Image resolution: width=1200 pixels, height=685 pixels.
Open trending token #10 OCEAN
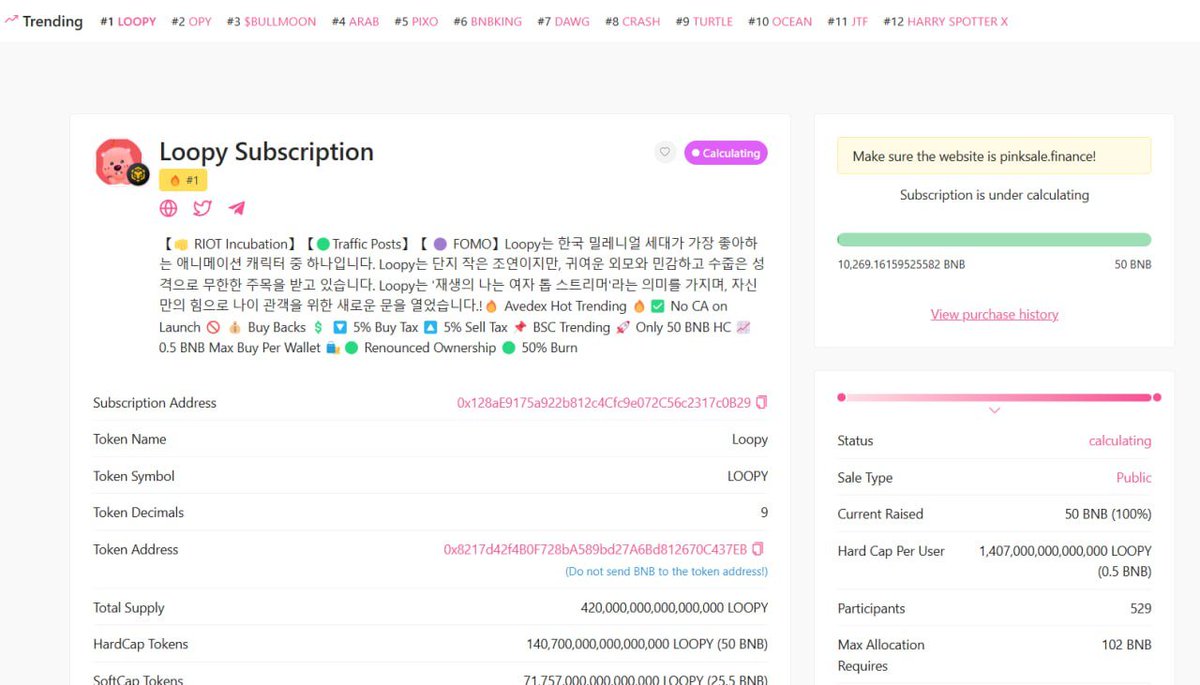pyautogui.click(x=779, y=21)
